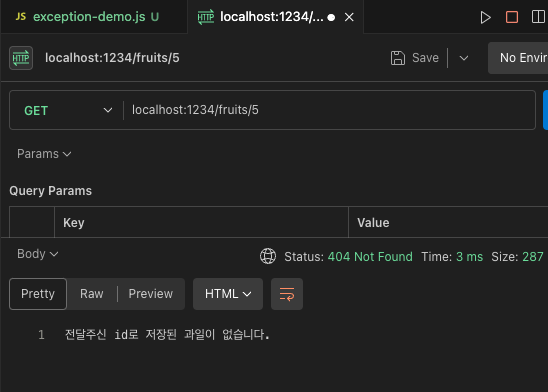Click line number 1 in response
The width and height of the screenshot is (548, 392).
coord(41,335)
